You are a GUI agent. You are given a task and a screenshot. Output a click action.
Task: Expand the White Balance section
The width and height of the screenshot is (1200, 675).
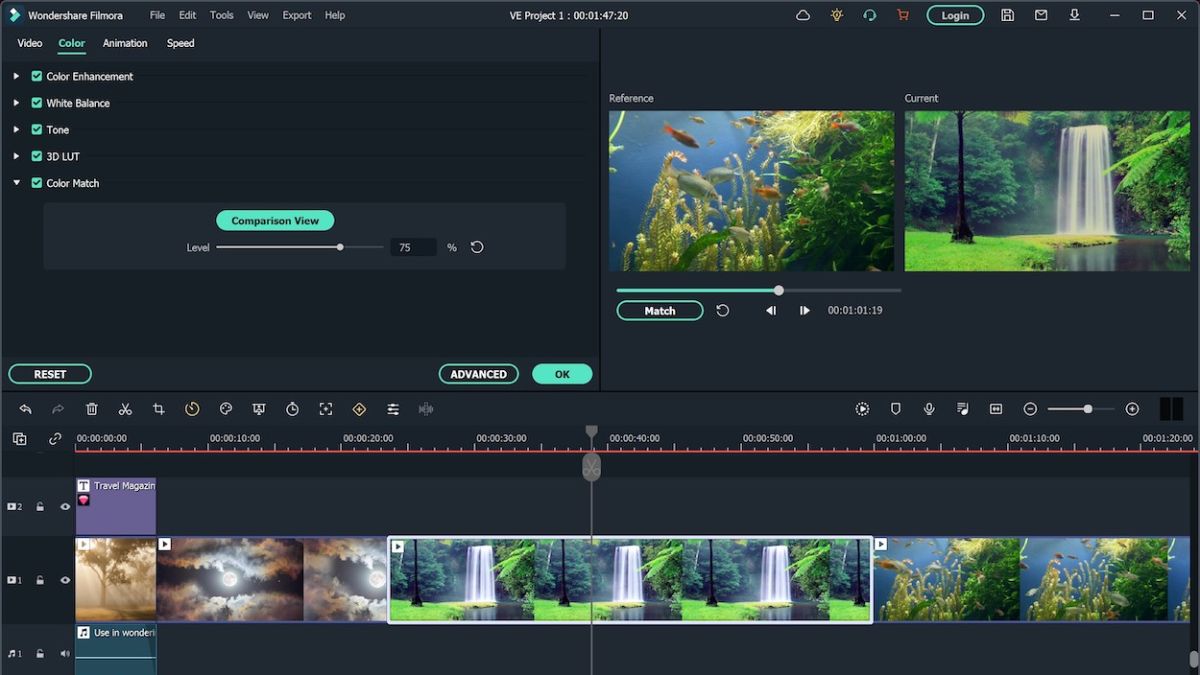click(16, 103)
